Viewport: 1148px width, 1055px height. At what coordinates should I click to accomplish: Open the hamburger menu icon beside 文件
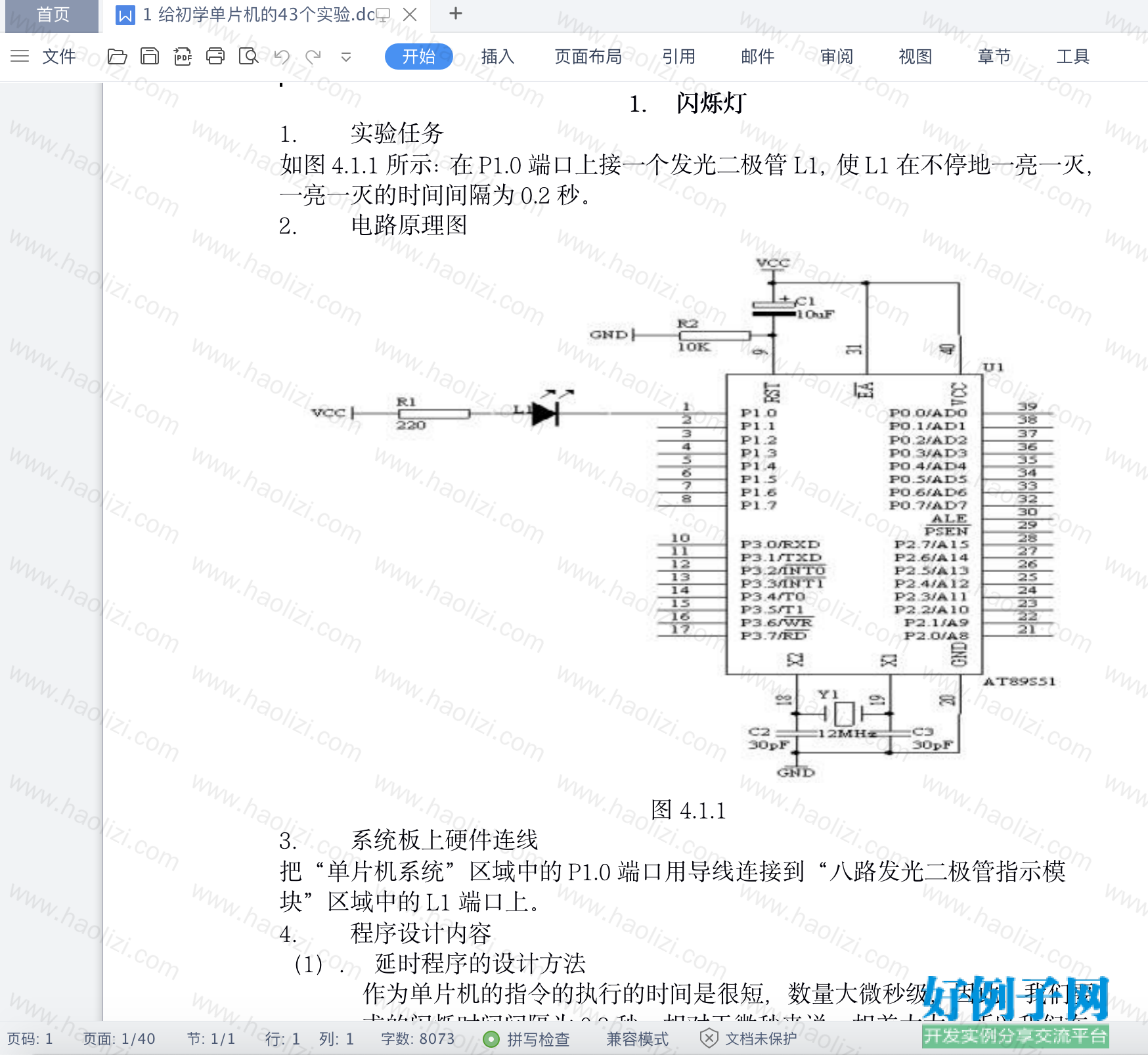pos(20,56)
